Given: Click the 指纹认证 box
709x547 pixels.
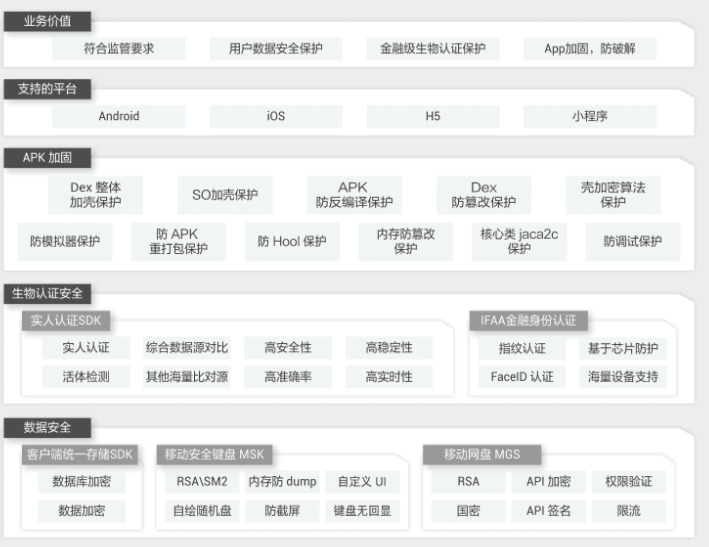Looking at the screenshot, I should (522, 349).
